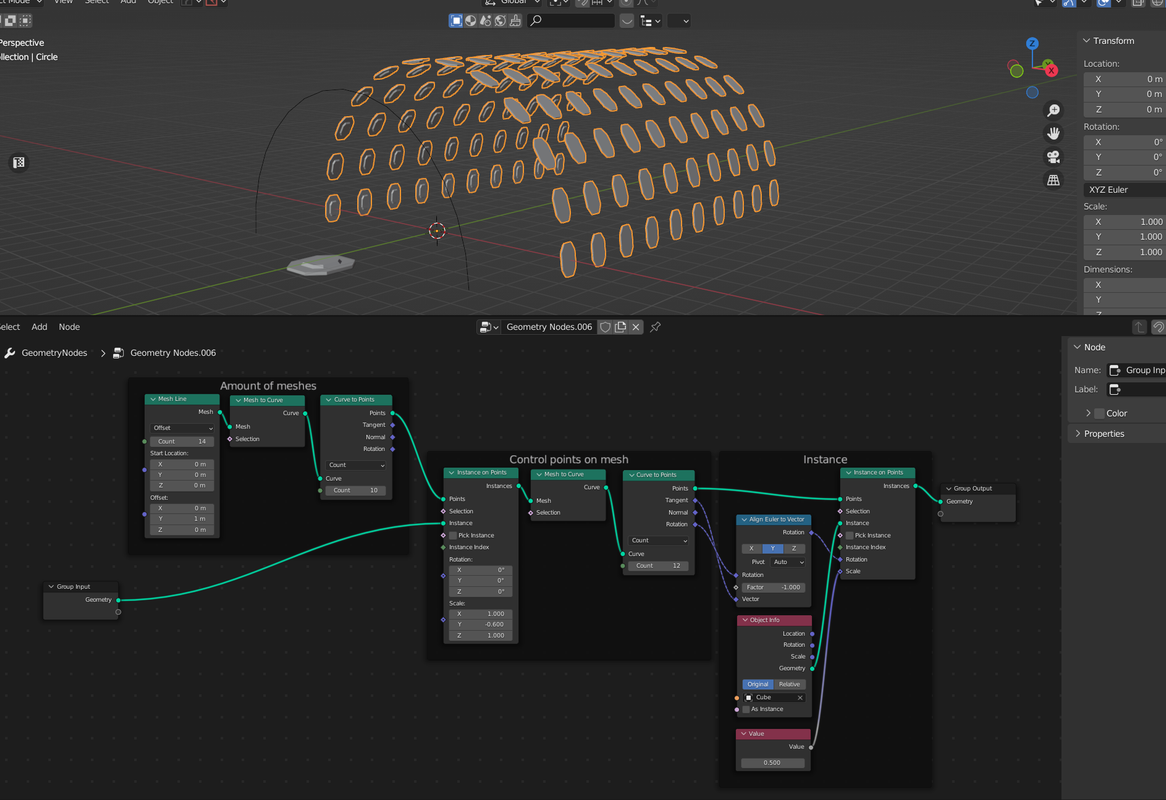Open the node tree browse dropdown icon
This screenshot has height=800, width=1166.
tap(489, 327)
